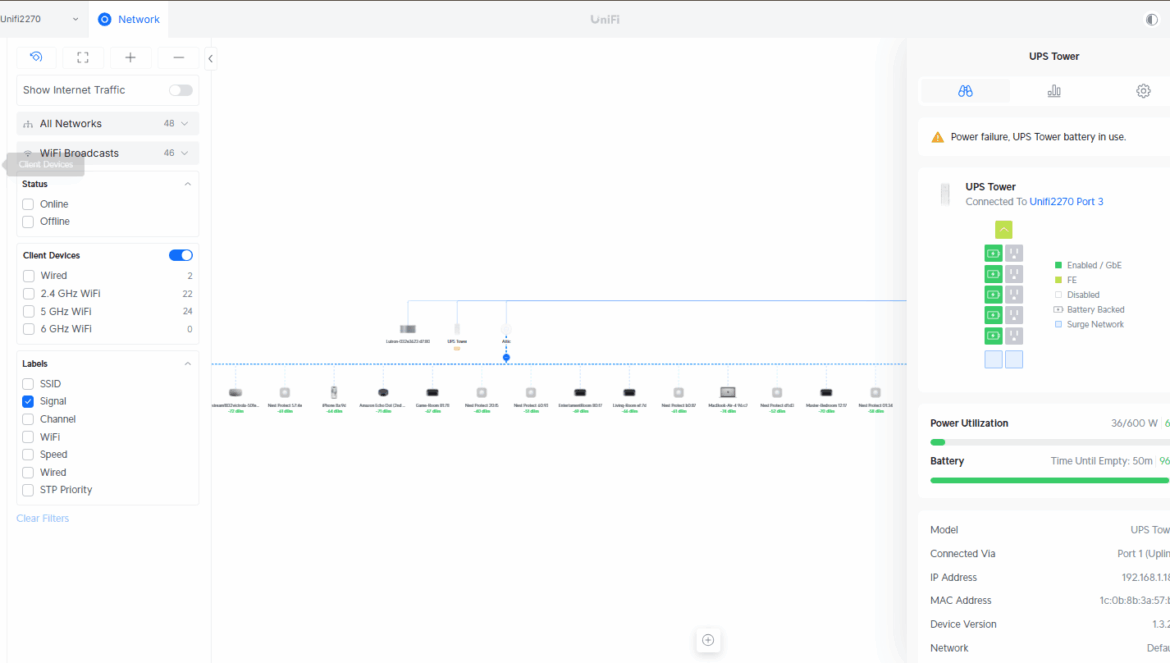Click the UPS Tower node in topology
The width and height of the screenshot is (1170, 663).
(x=457, y=329)
